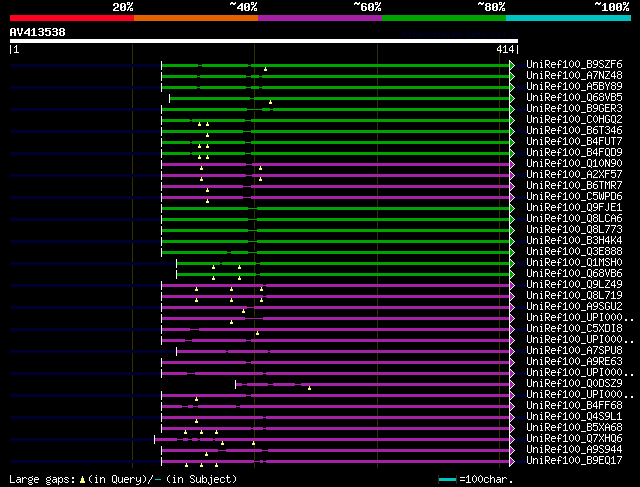
Task: Click the purple arrowhead ending the A7SPU8 alignment
Action: [x=512, y=351]
